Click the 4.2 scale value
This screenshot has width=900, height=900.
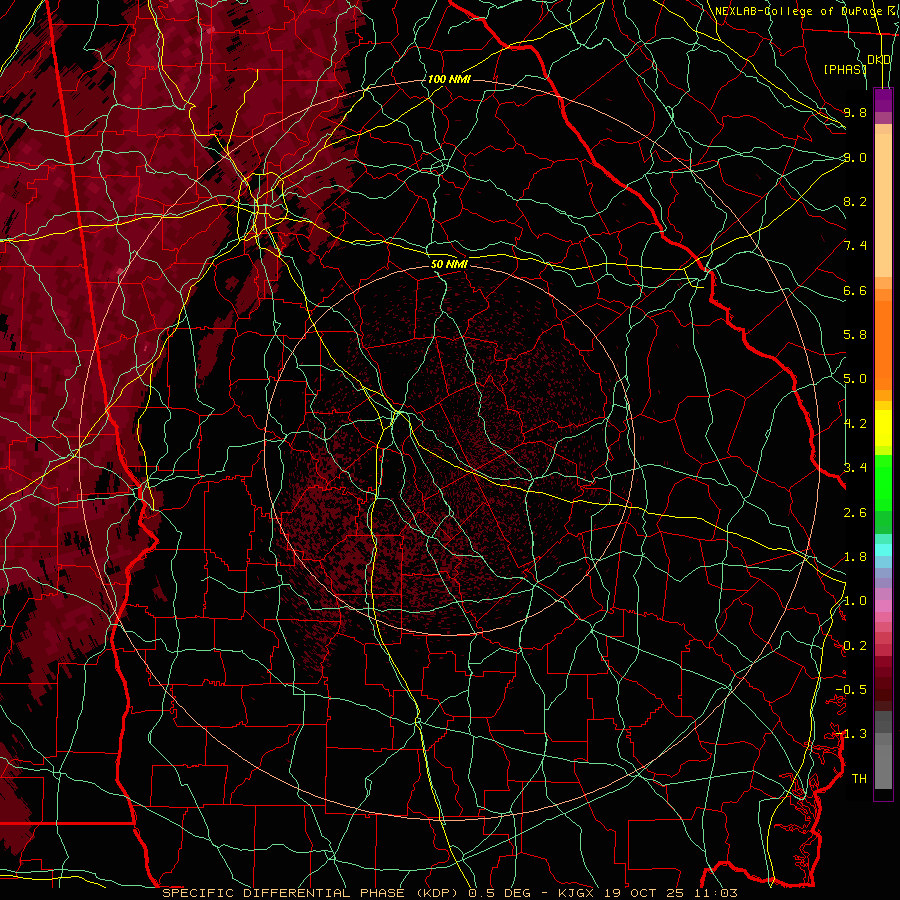pos(855,424)
